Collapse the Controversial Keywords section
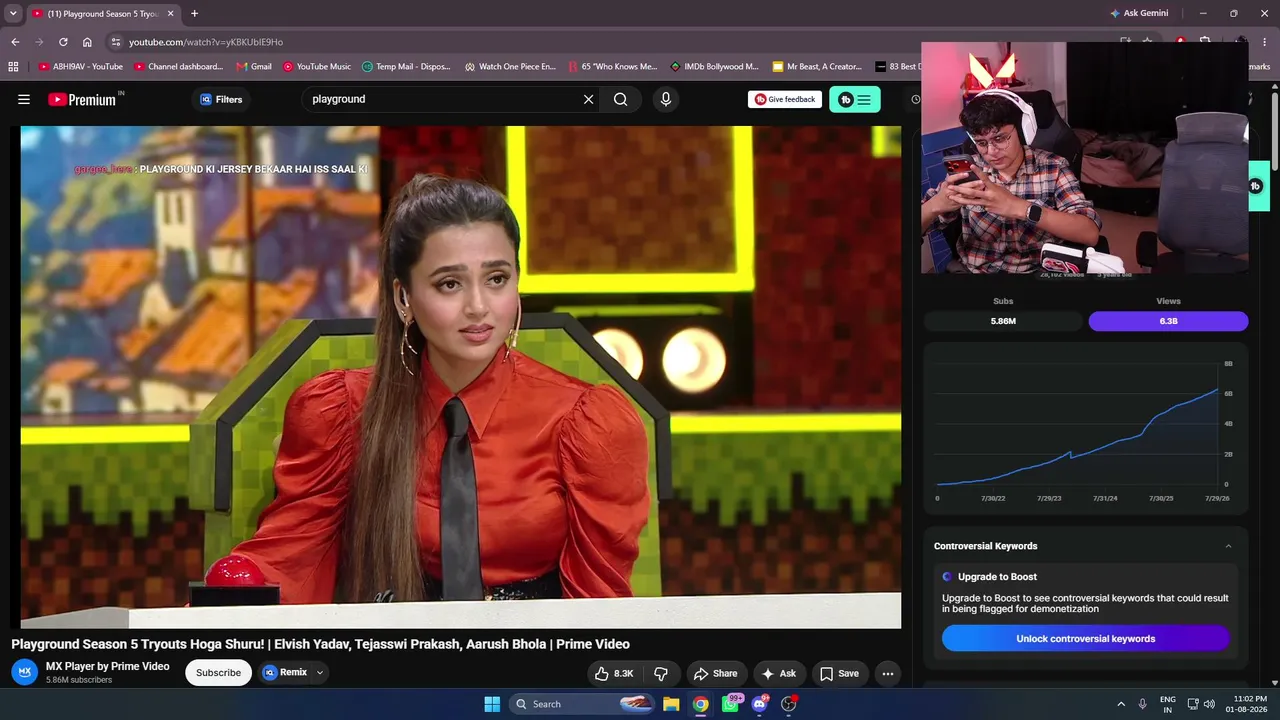Image resolution: width=1280 pixels, height=720 pixels. tap(1229, 546)
